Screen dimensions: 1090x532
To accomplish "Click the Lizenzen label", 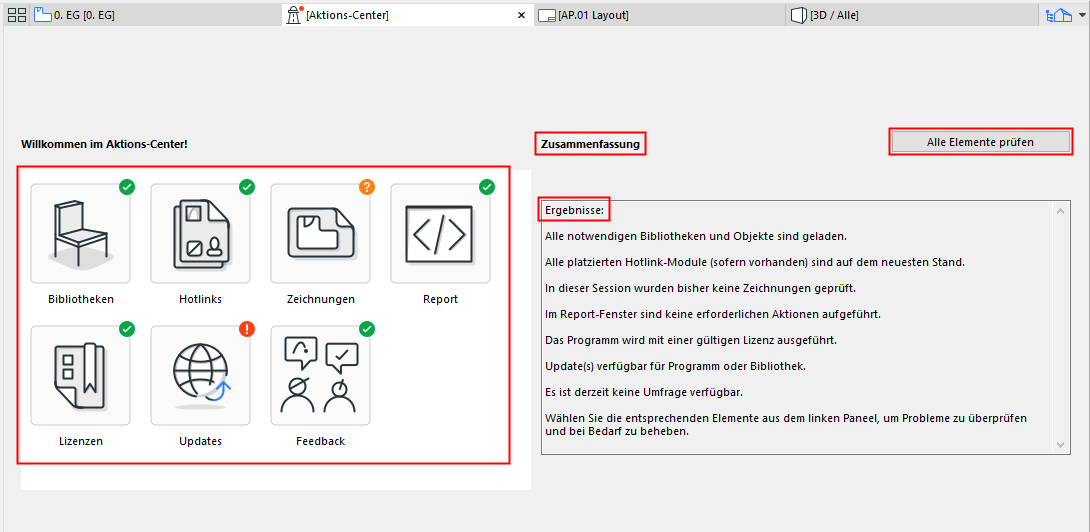I will point(81,441).
